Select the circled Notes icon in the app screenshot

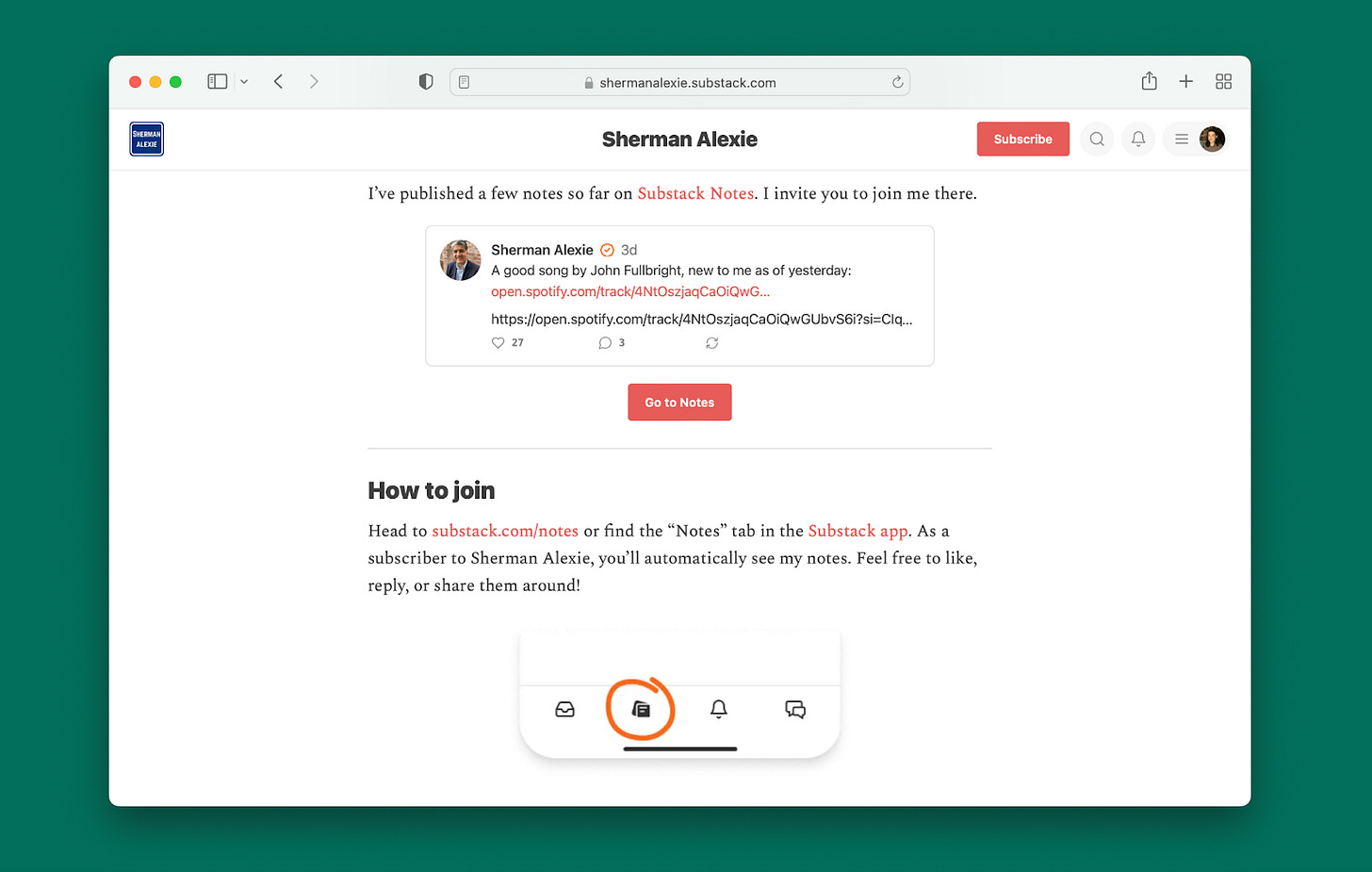click(x=641, y=709)
